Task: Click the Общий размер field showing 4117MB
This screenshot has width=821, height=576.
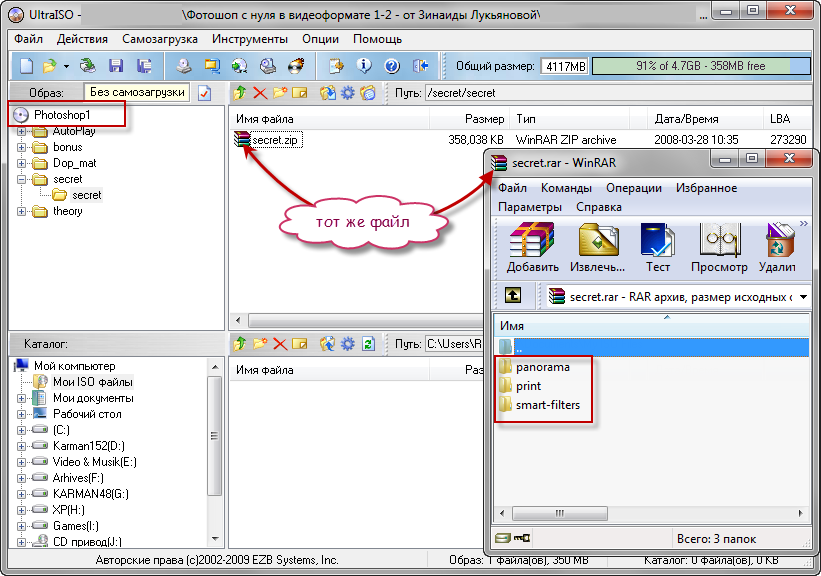Action: point(564,67)
